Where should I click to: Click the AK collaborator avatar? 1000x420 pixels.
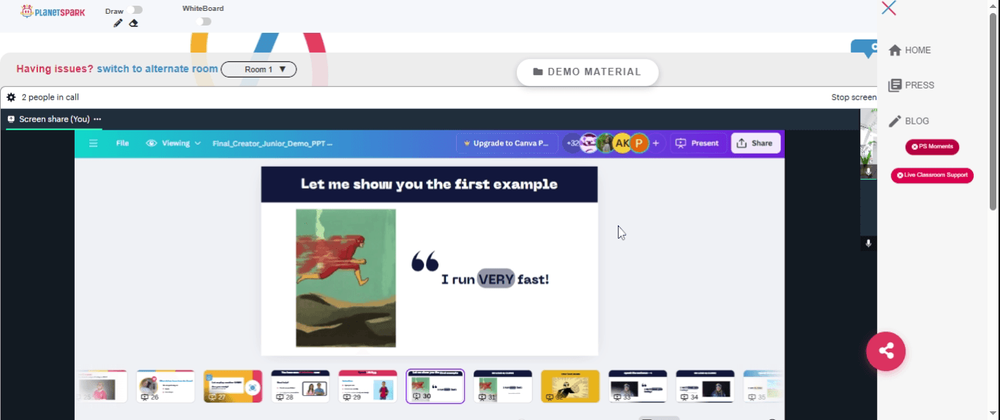pyautogui.click(x=622, y=143)
